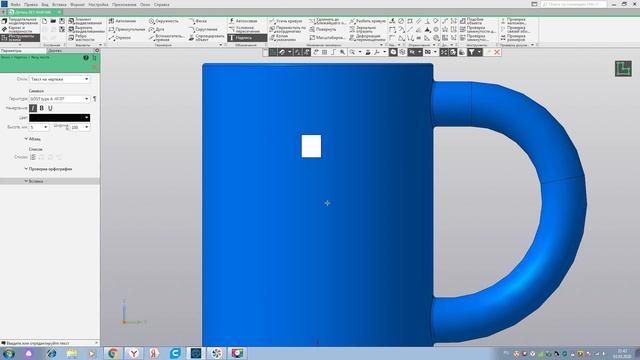
Task: Select the Trim curve tool
Action: [286, 21]
